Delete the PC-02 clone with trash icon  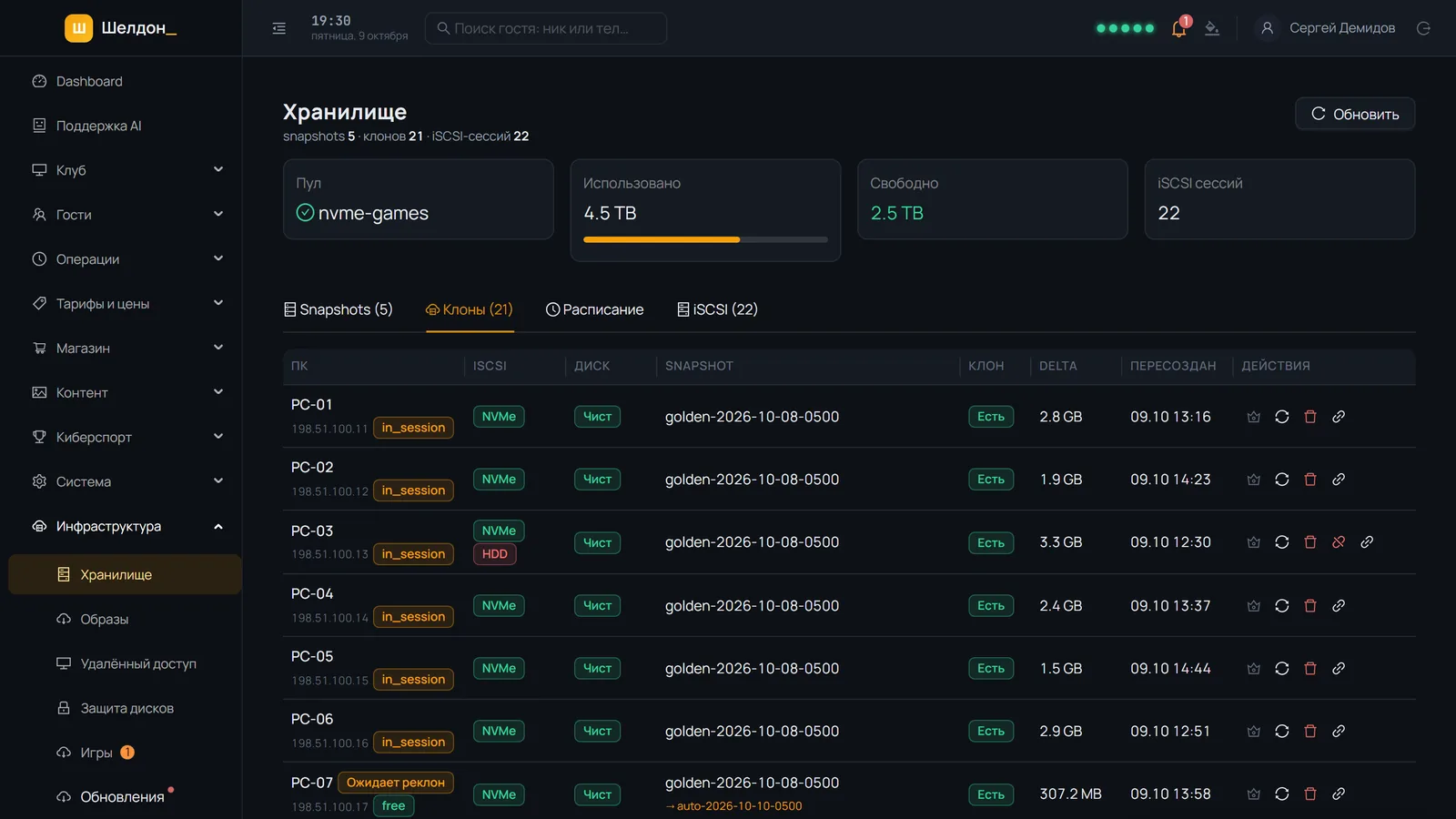point(1310,480)
